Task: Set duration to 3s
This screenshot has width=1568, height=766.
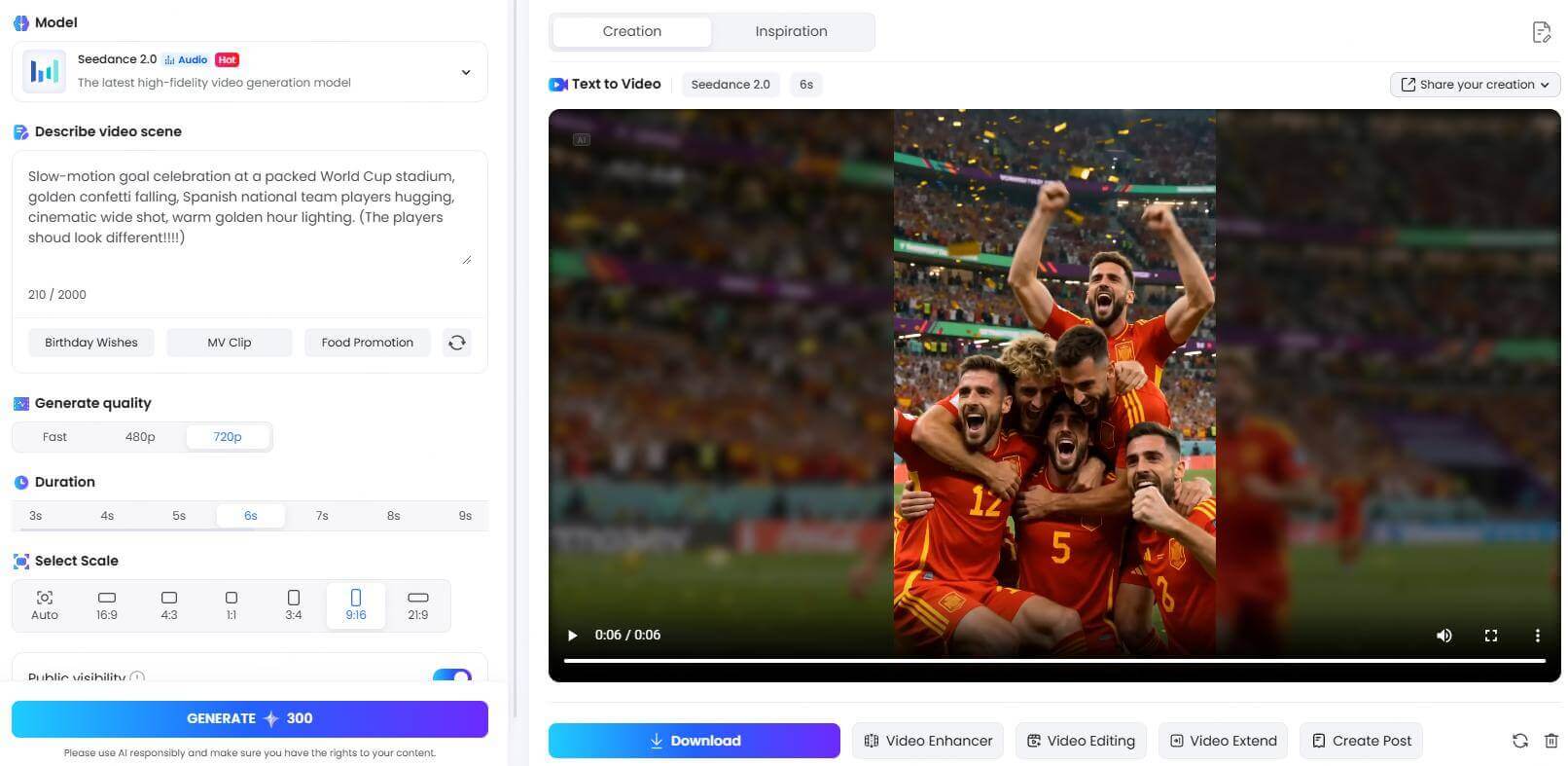Action: (36, 516)
